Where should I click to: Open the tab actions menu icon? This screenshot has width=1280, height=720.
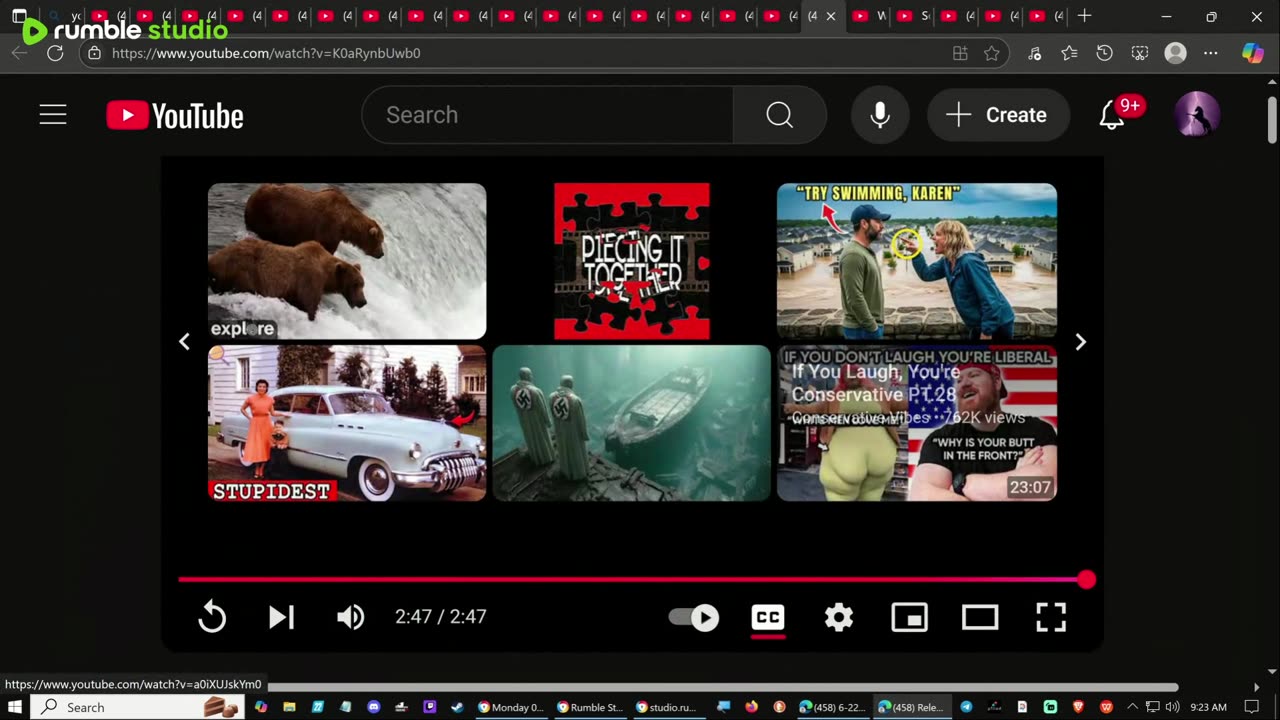tap(19, 16)
